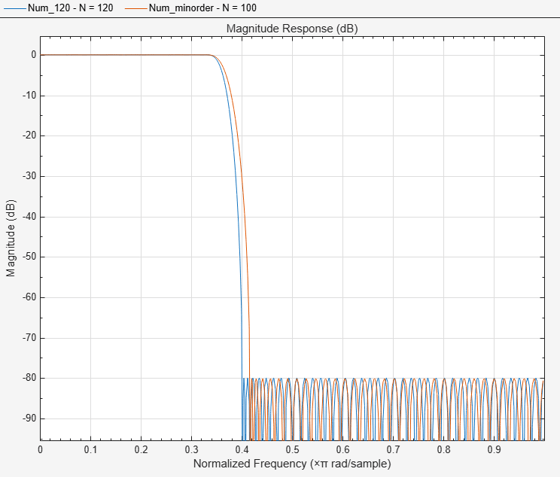Viewport: 560px width, 477px height.
Task: Click the 0.7 tick label on x-axis
Action: click(393, 450)
